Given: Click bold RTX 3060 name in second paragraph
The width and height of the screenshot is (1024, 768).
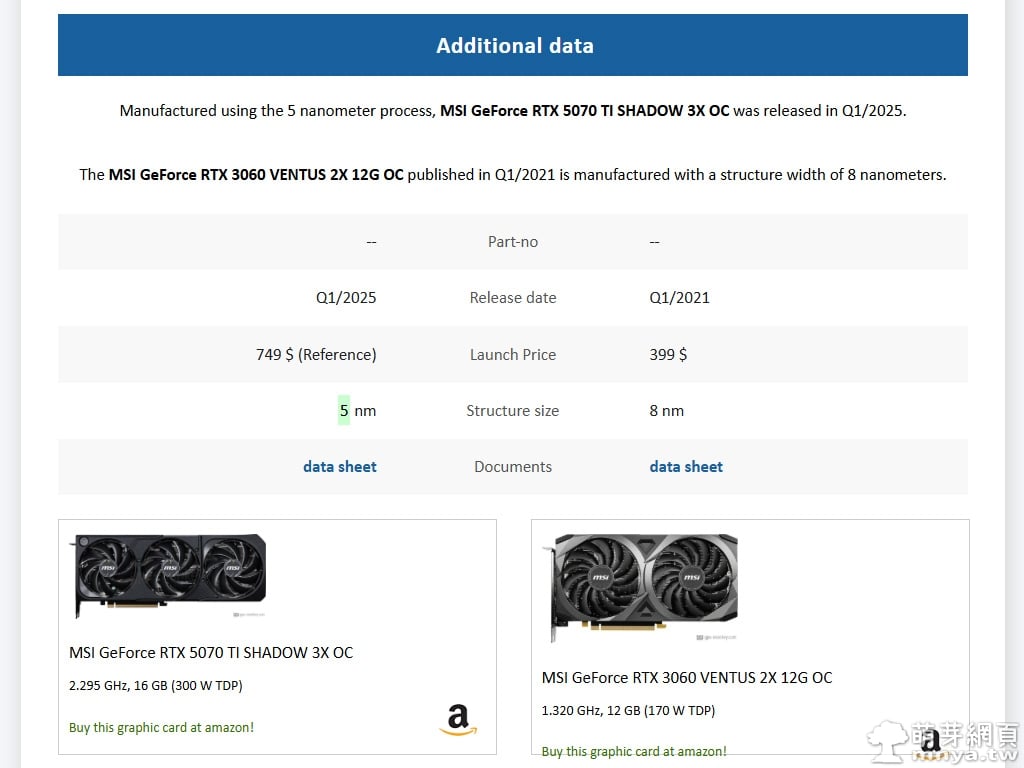Looking at the screenshot, I should pyautogui.click(x=256, y=175).
